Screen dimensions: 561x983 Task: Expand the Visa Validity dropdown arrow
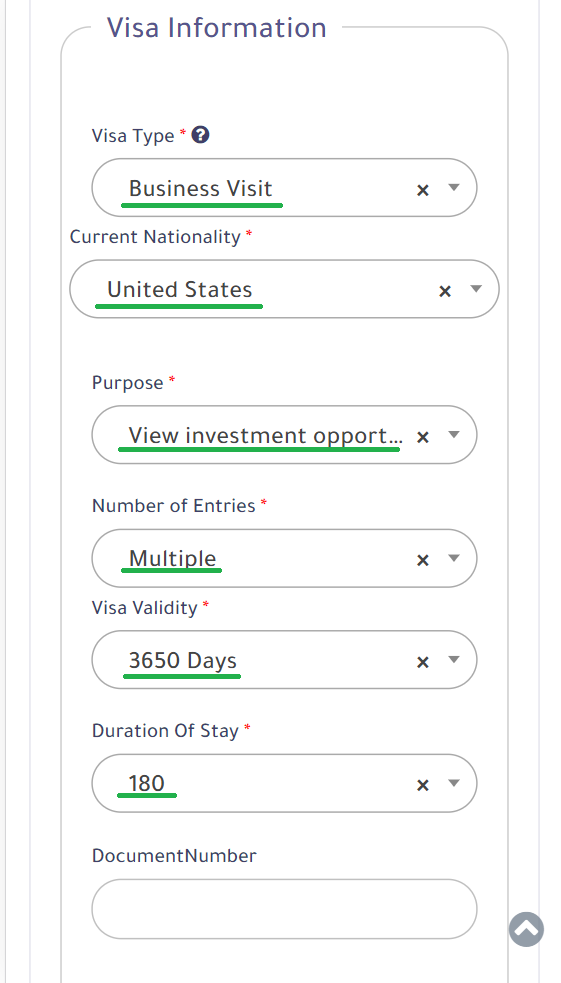pos(454,660)
